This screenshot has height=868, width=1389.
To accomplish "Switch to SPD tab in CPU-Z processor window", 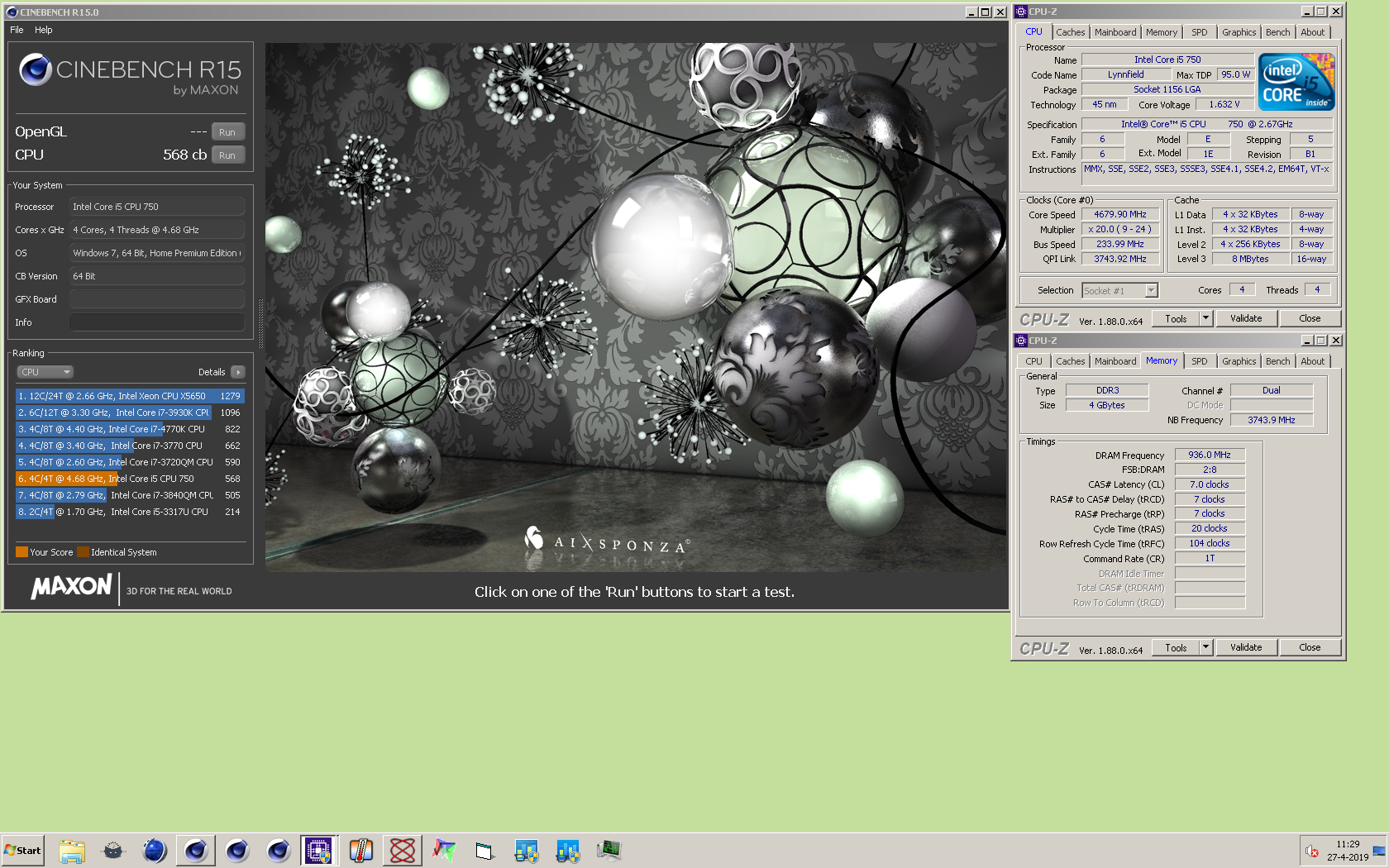I will (1200, 32).
